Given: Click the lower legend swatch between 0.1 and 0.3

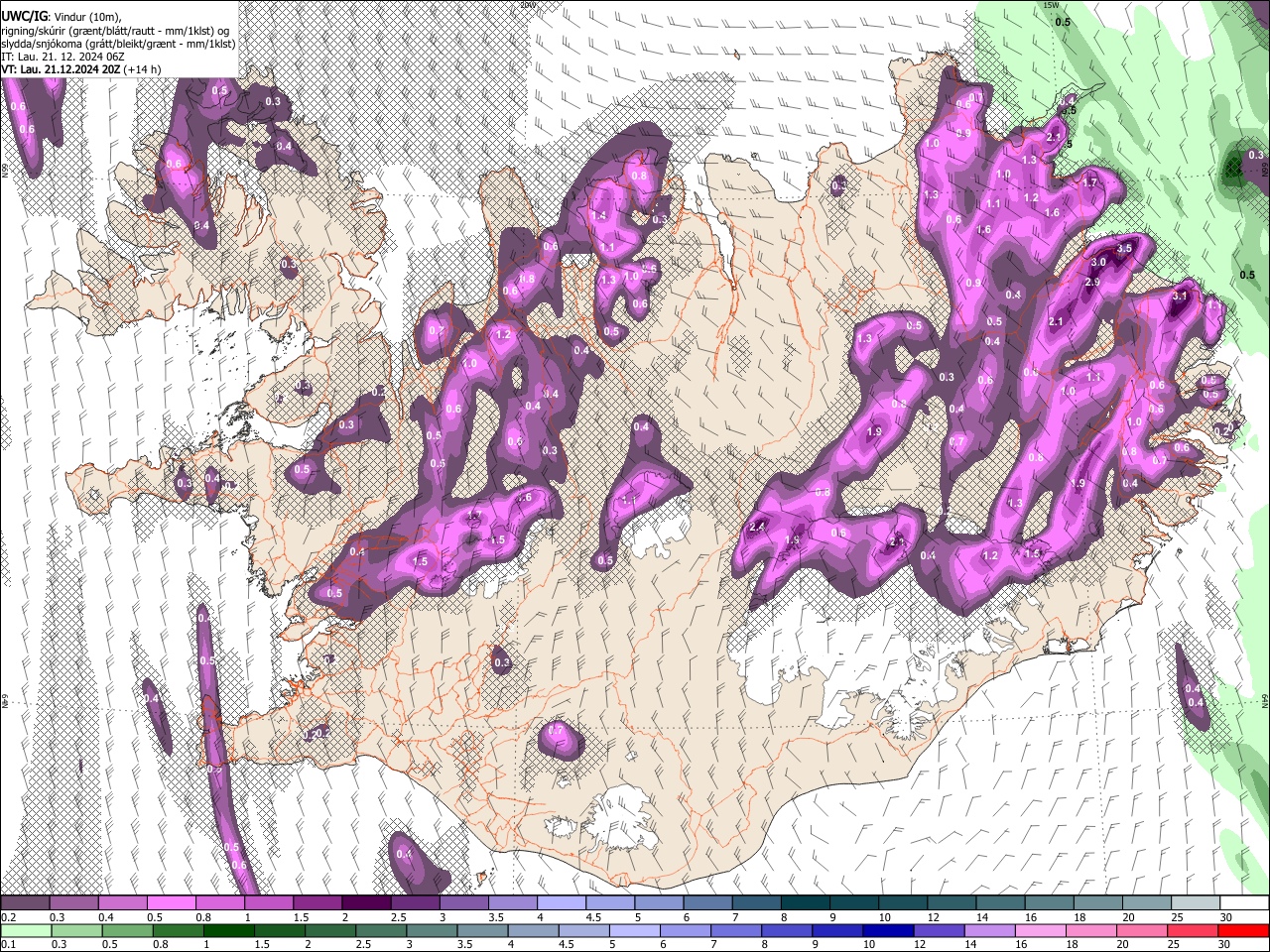Looking at the screenshot, I should click(x=26, y=930).
